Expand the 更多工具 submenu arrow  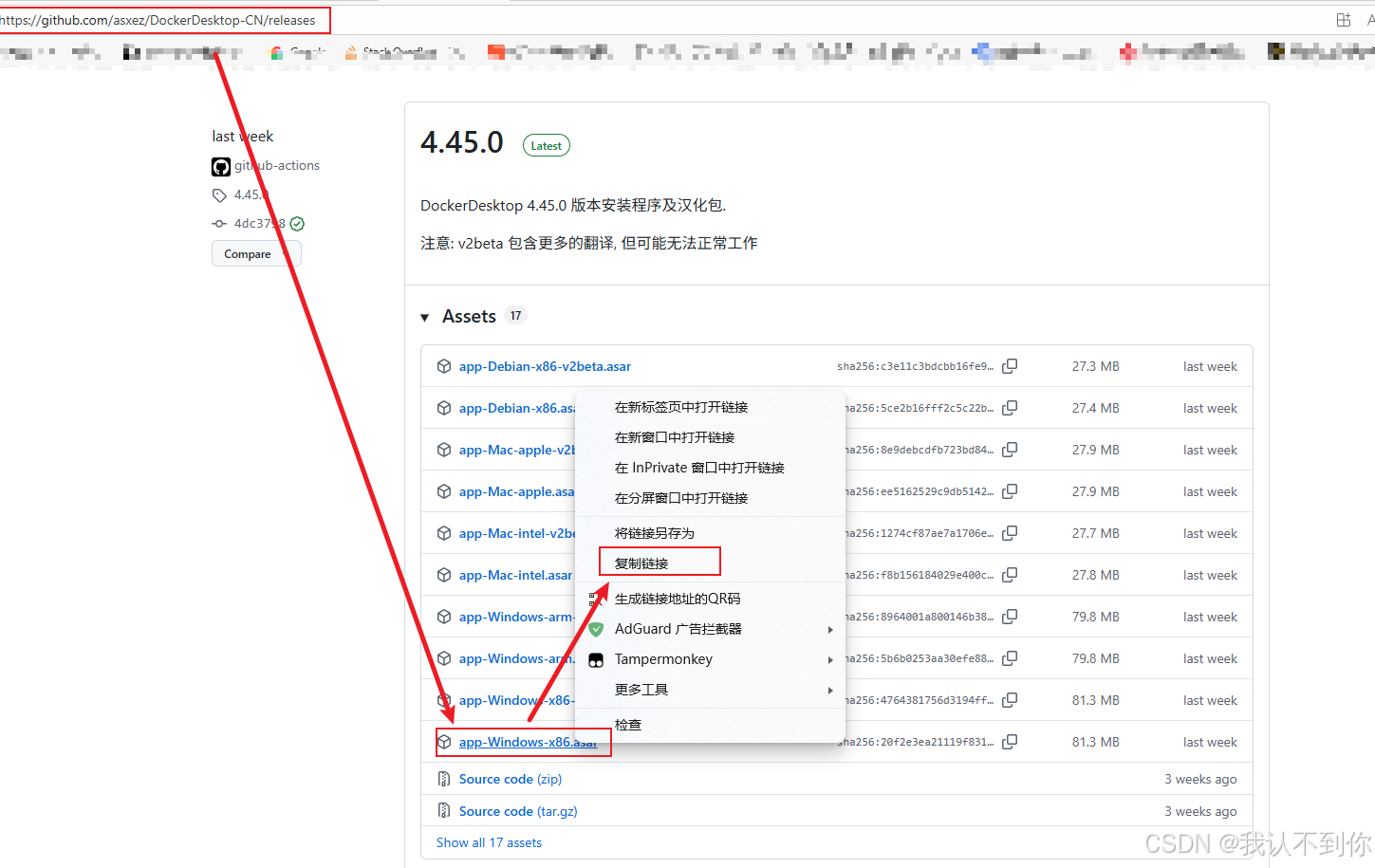pos(830,690)
